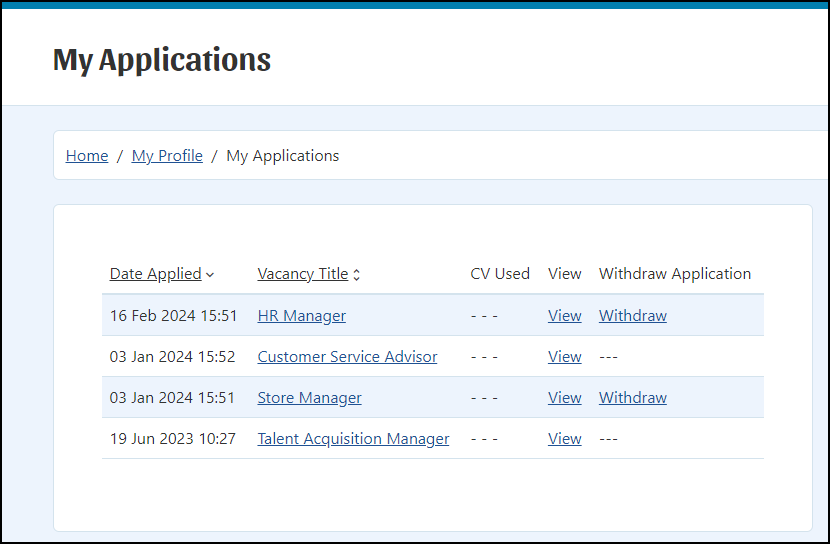The image size is (830, 544).
Task: Click the My Applications breadcrumb text
Action: click(x=283, y=156)
